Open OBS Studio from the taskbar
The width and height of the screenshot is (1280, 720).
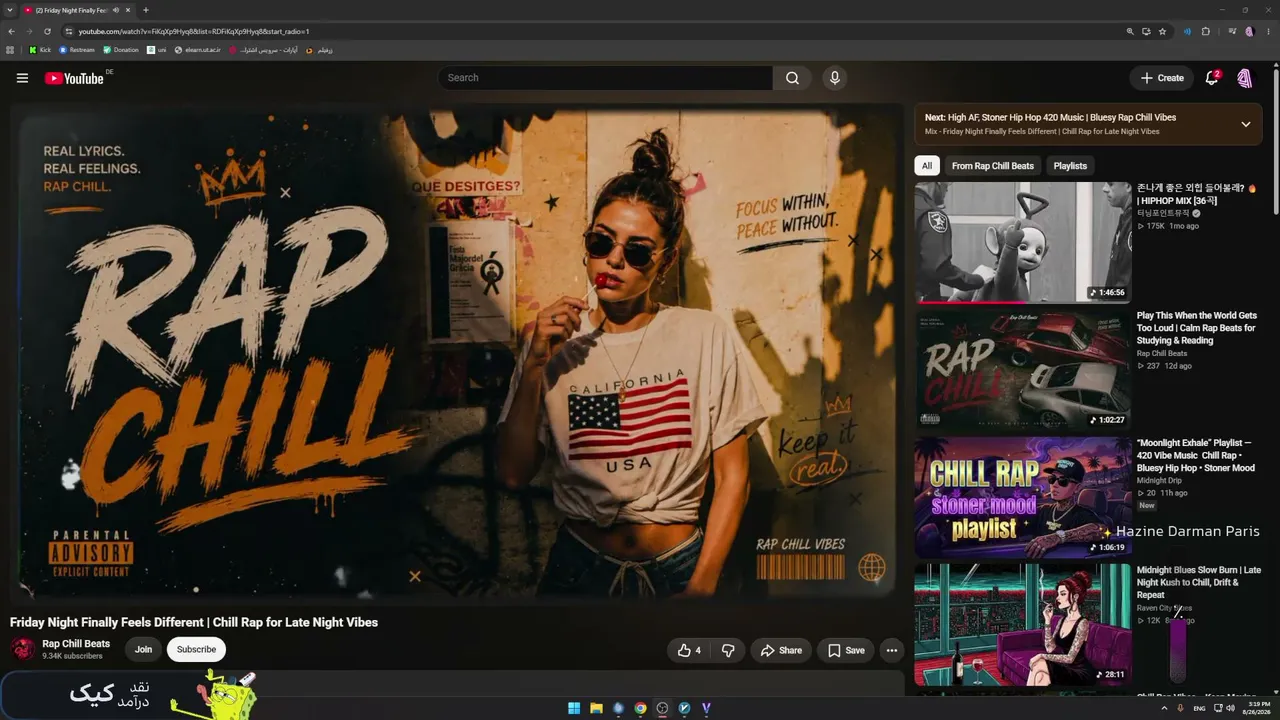point(662,708)
